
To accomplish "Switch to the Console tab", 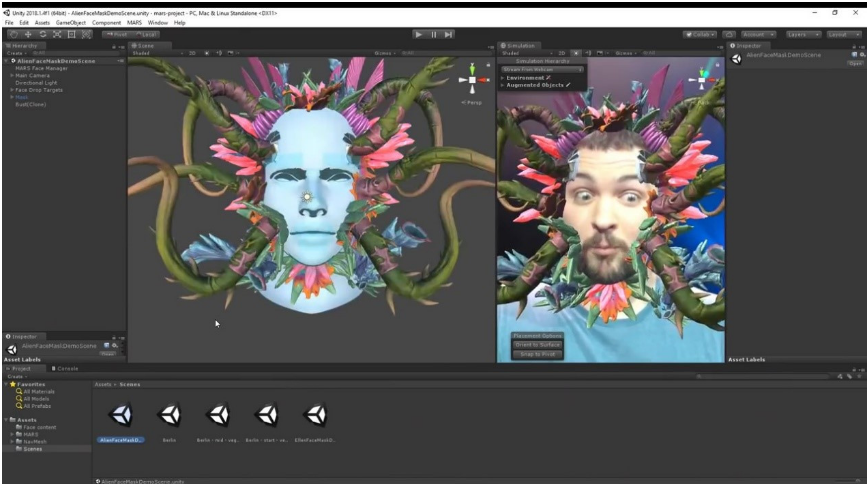I will 66,368.
